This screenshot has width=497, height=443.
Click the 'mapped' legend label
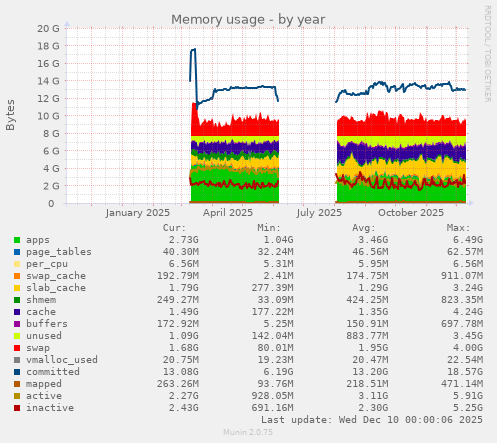point(44,384)
